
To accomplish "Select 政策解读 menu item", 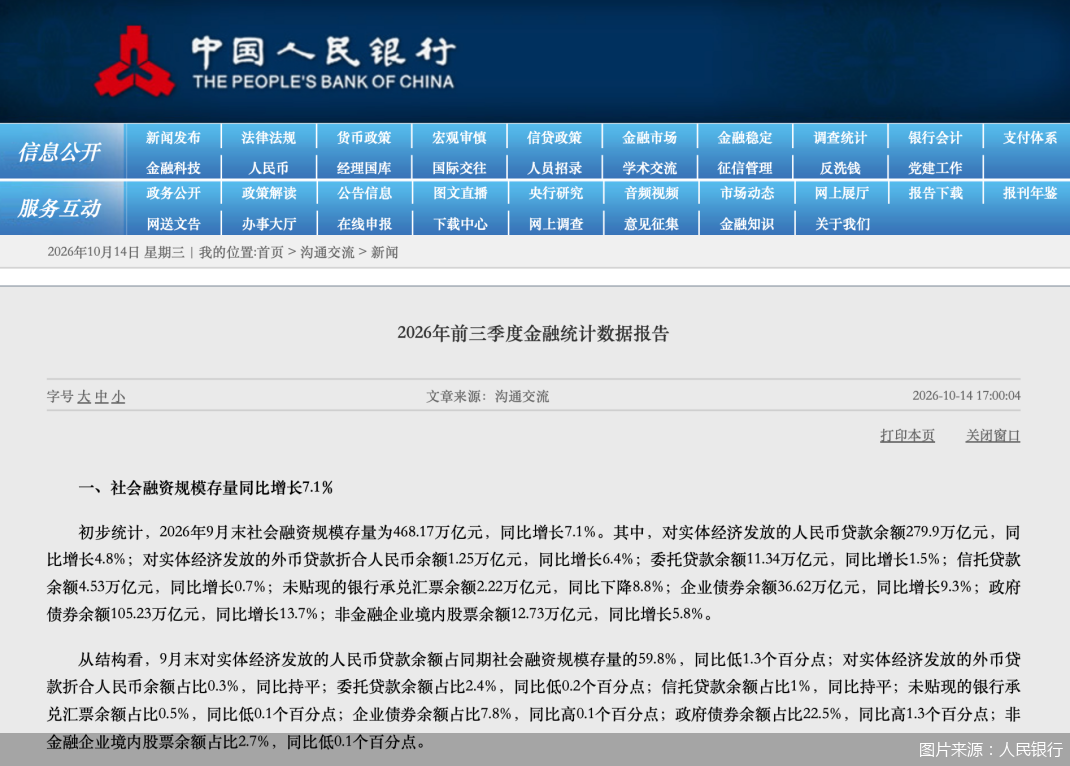I will point(269,193).
